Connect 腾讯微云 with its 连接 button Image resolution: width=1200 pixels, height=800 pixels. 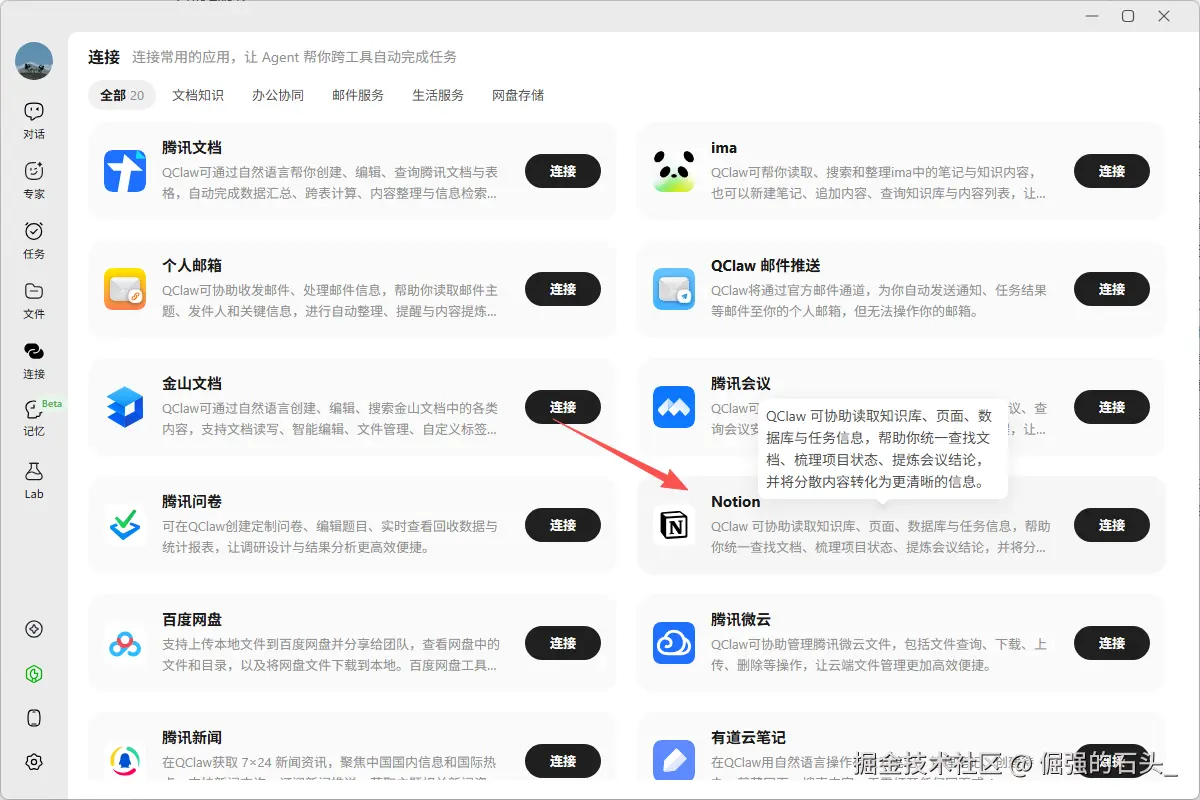pos(1112,643)
